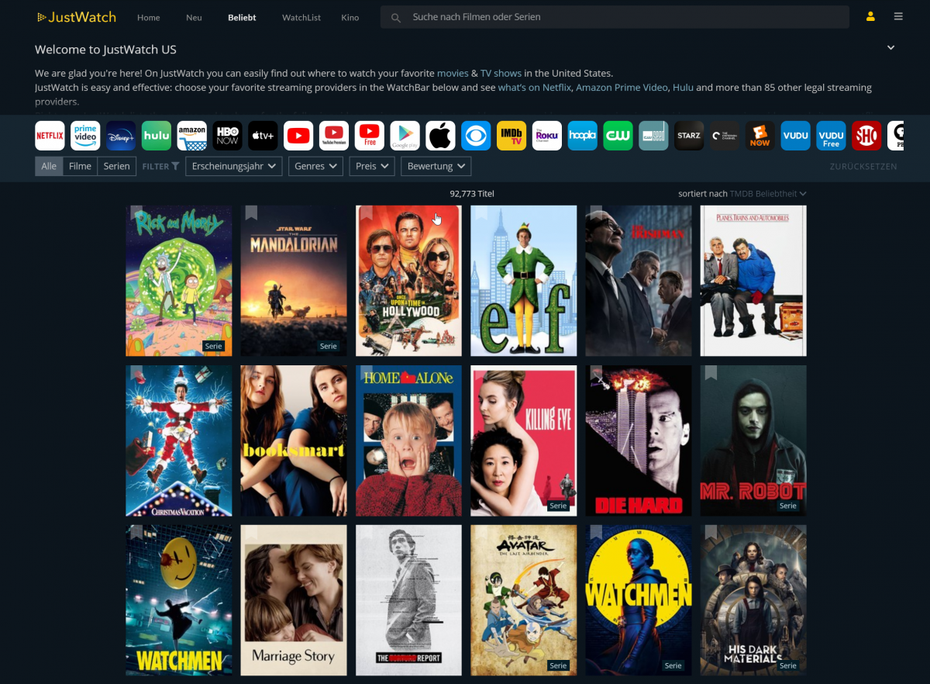Click the funnel FILTER icon
Viewport: 930px width, 684px height.
point(176,166)
